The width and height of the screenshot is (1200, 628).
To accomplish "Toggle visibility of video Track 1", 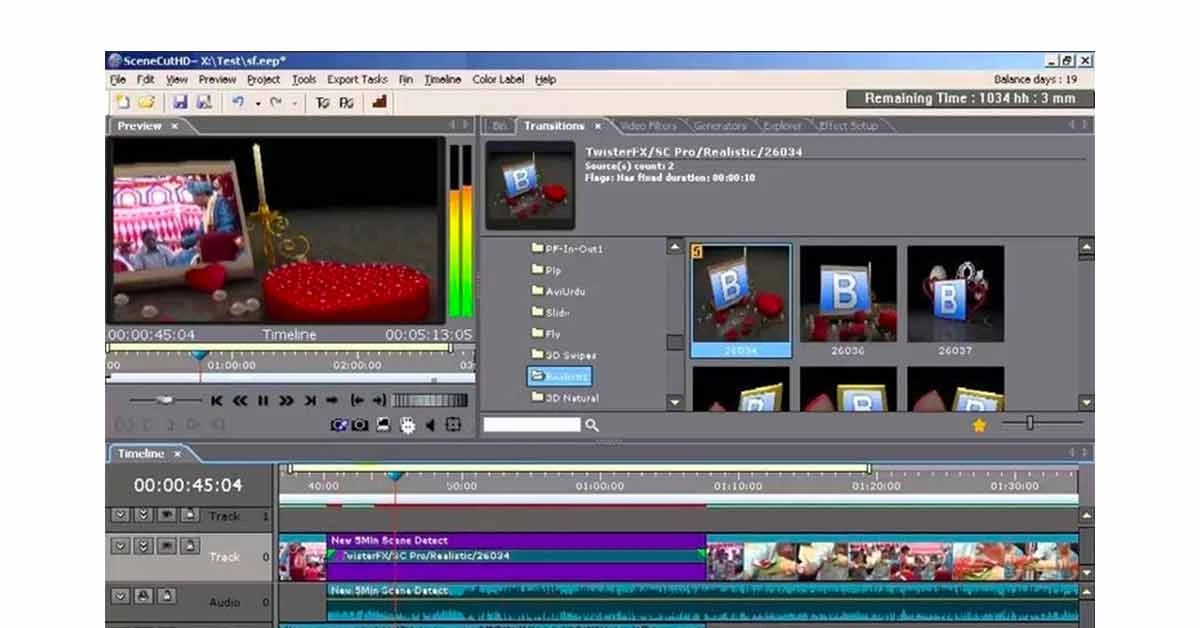I will pyautogui.click(x=167, y=515).
